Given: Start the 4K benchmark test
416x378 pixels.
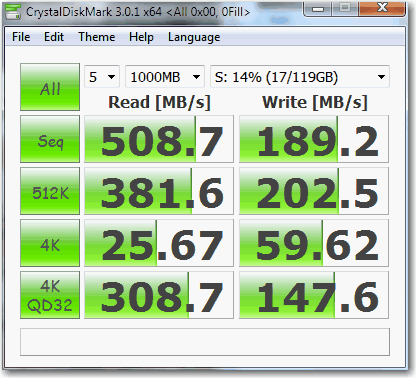Looking at the screenshot, I should coord(50,243).
